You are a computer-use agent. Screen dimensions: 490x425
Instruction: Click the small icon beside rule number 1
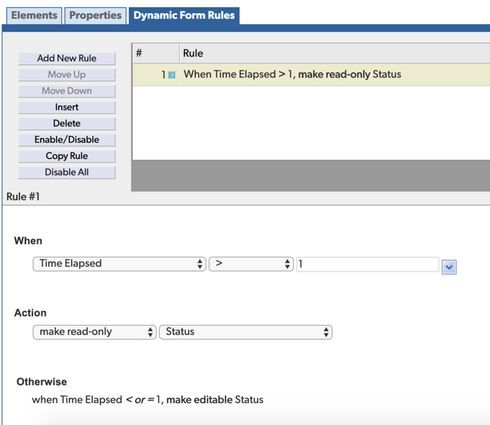172,75
